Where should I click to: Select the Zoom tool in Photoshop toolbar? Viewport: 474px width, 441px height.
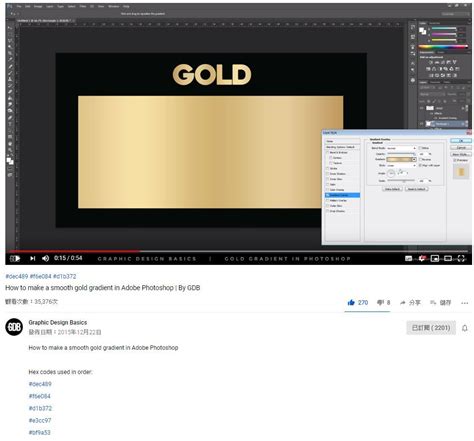click(10, 150)
